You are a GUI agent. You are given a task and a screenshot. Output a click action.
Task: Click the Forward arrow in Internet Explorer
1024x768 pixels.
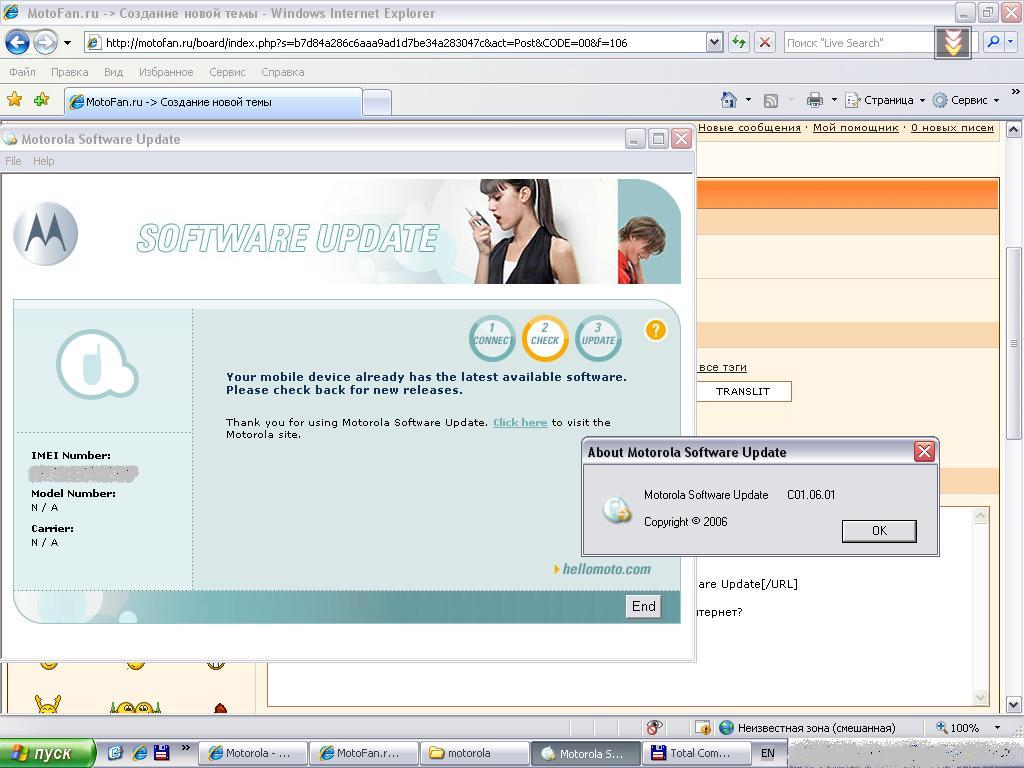pyautogui.click(x=45, y=43)
